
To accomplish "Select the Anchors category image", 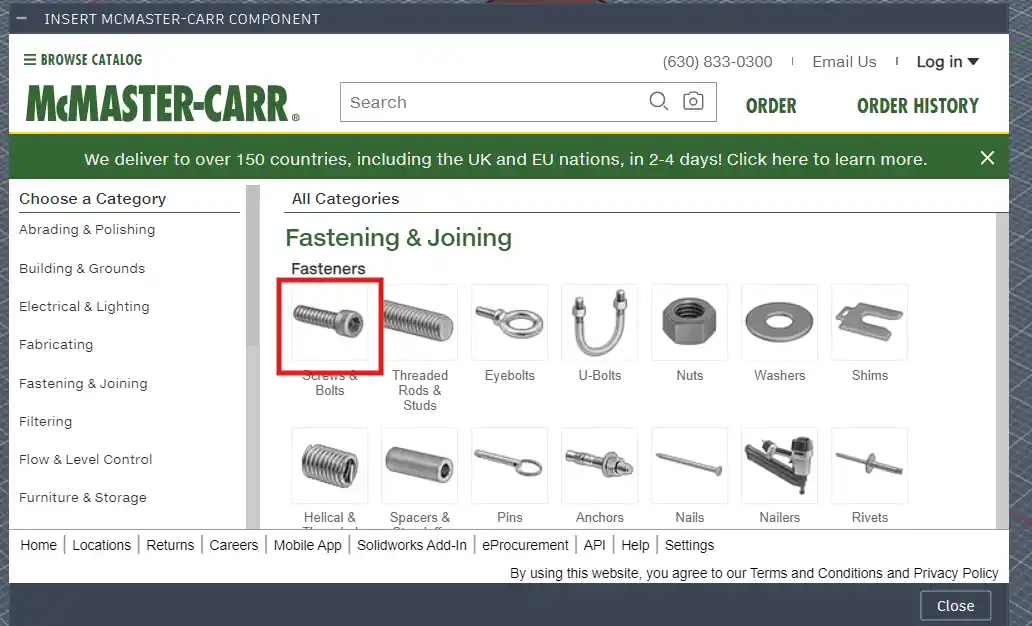I will point(600,465).
